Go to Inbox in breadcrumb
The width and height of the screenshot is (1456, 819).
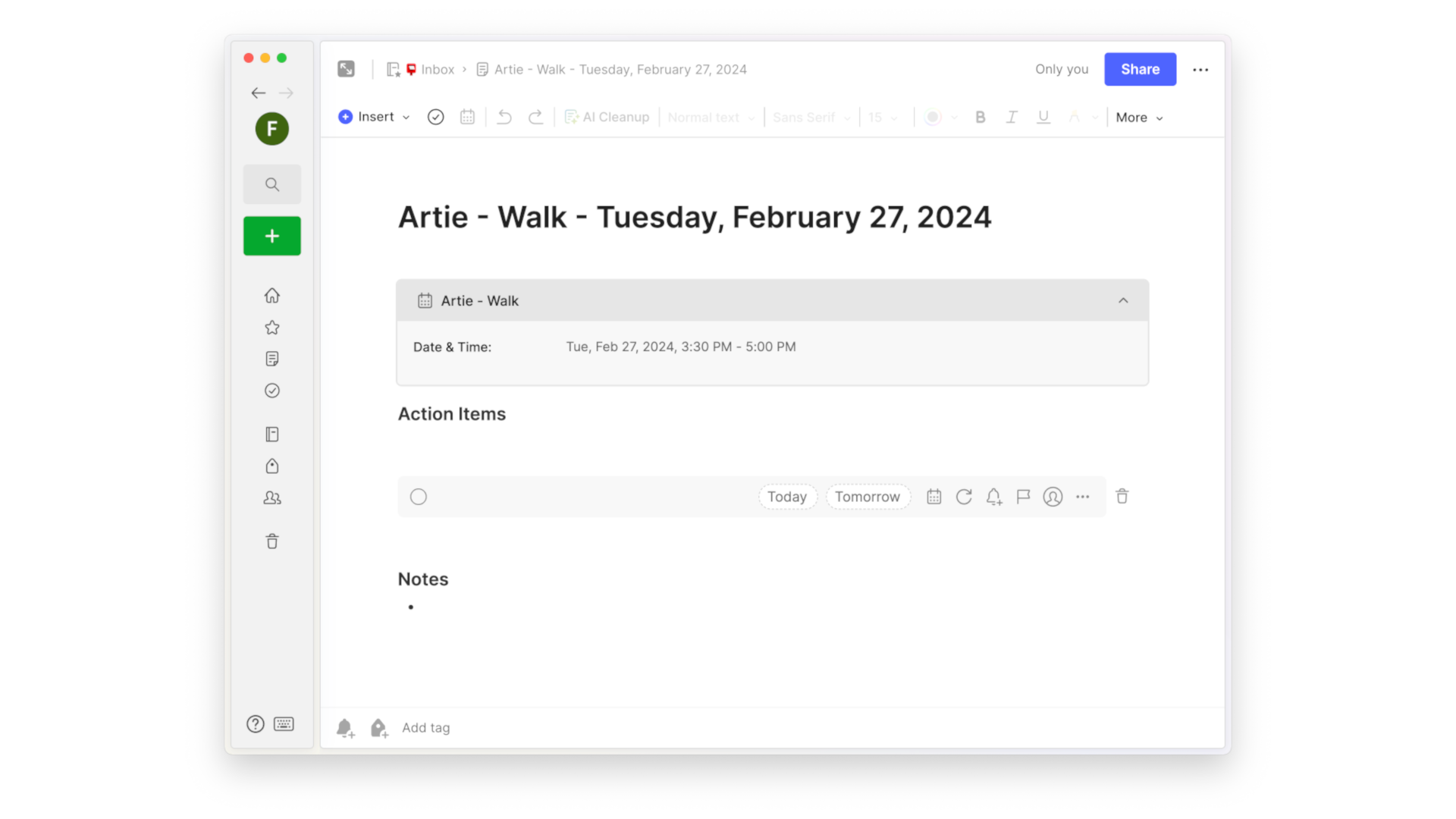(438, 69)
